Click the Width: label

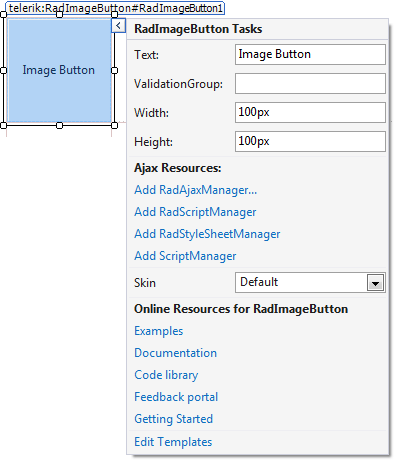152,113
